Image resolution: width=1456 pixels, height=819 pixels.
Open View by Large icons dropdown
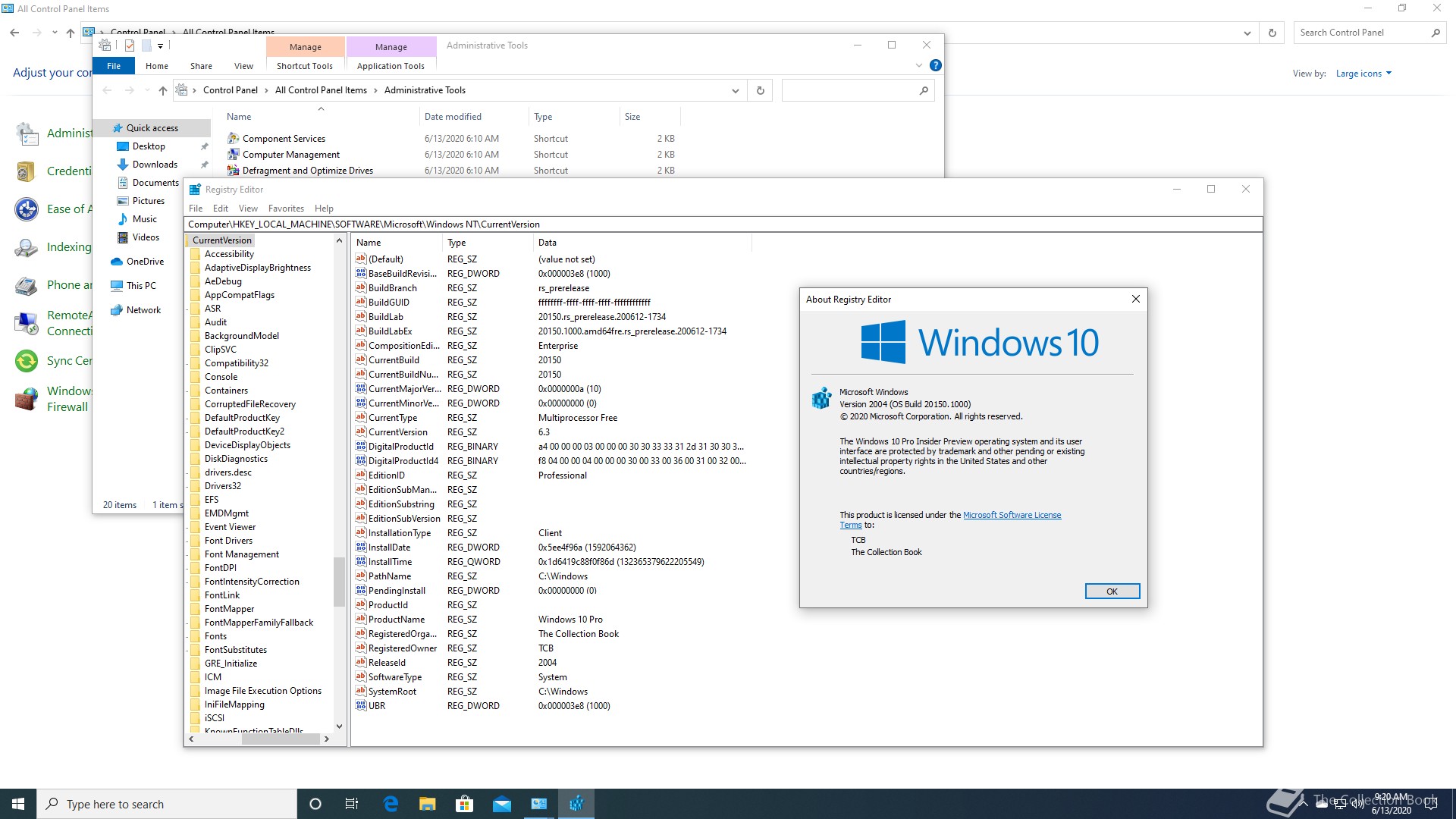pos(1363,74)
